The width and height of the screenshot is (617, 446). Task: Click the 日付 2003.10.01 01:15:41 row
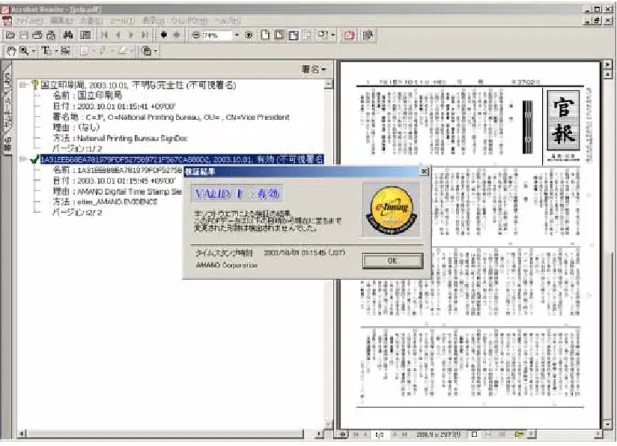point(114,106)
